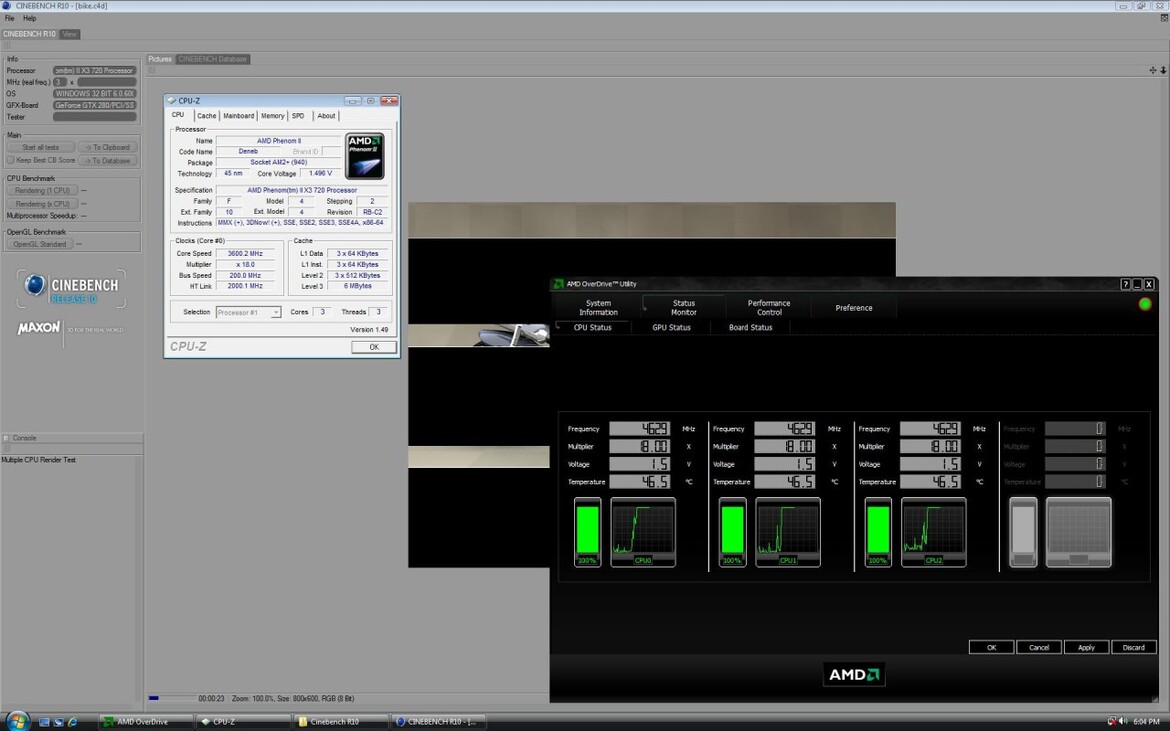1170x731 pixels.
Task: Open System Information tab in OverDrive
Action: [598, 307]
